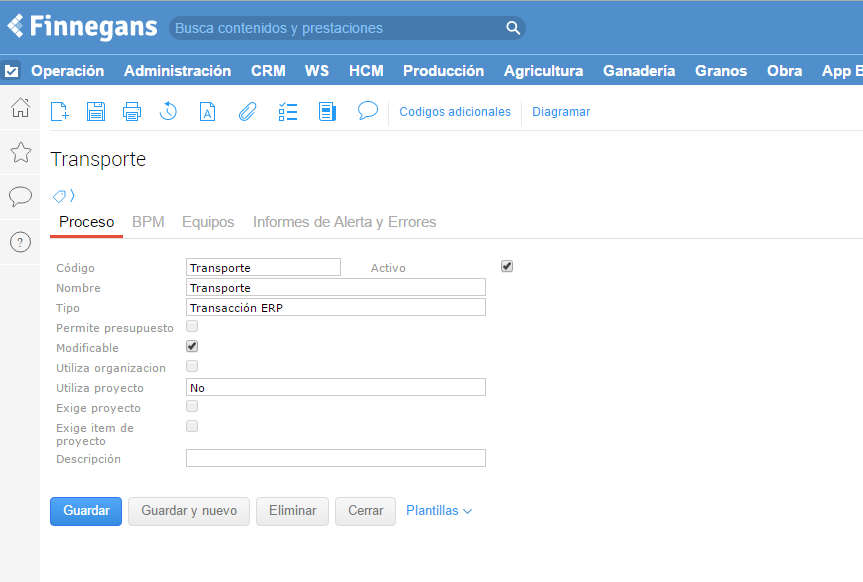Toggle the Activo checkbox
The image size is (863, 582).
pos(507,266)
